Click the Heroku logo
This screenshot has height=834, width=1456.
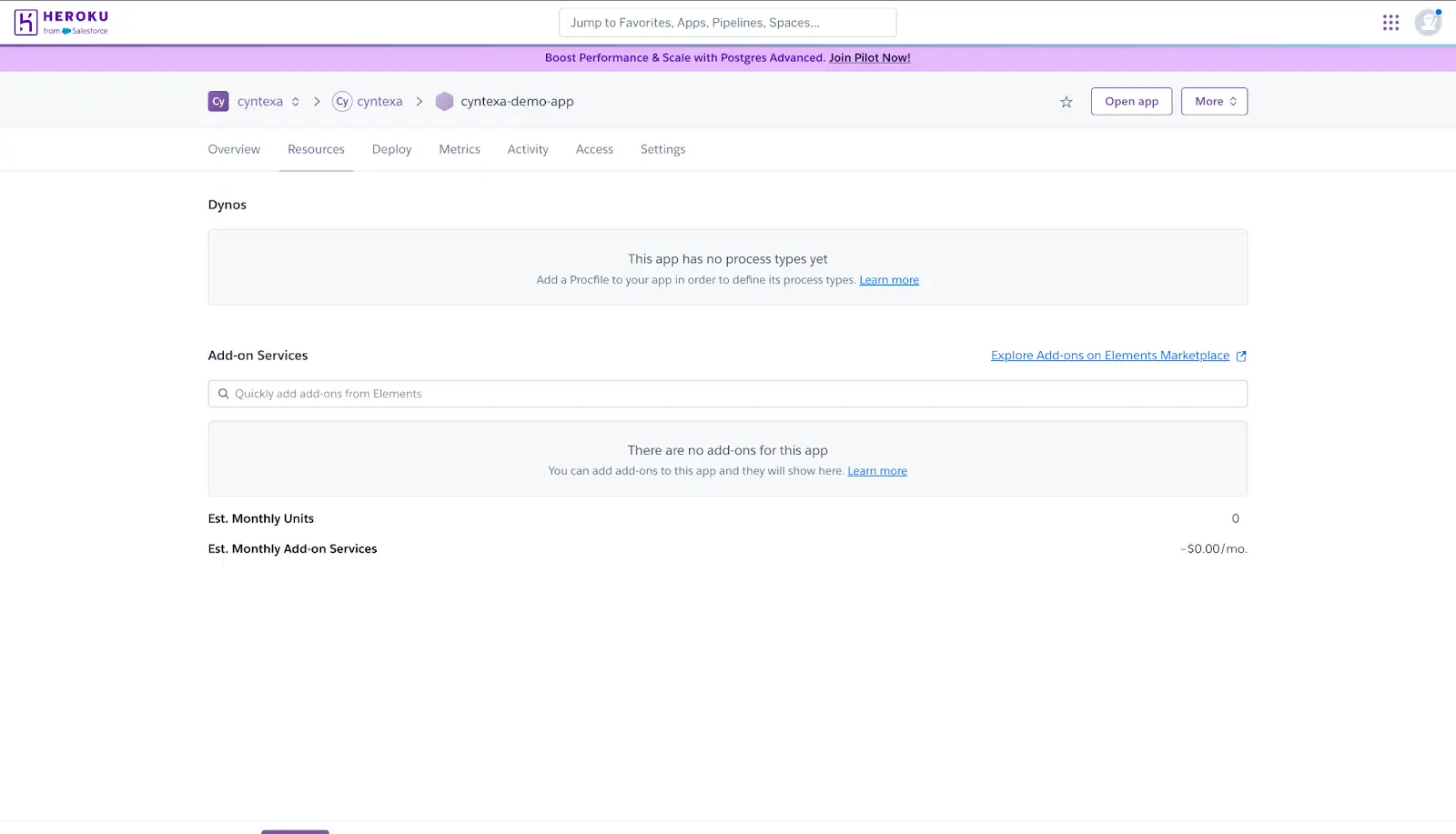click(x=59, y=21)
